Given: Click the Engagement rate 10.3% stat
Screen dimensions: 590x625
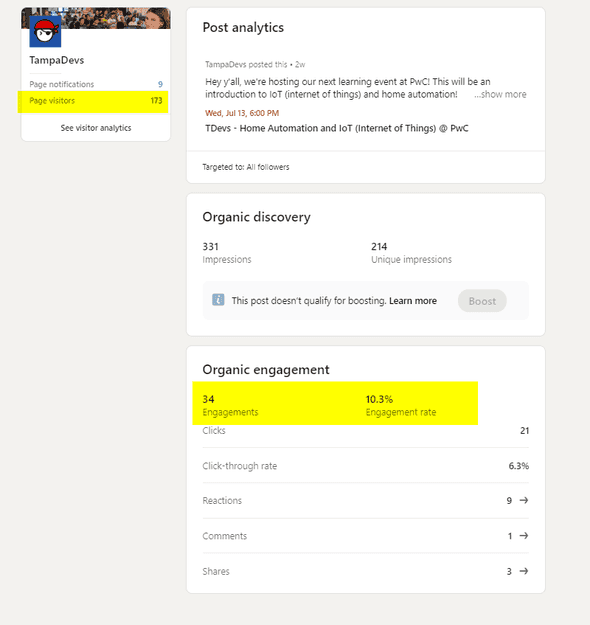Looking at the screenshot, I should pos(401,405).
